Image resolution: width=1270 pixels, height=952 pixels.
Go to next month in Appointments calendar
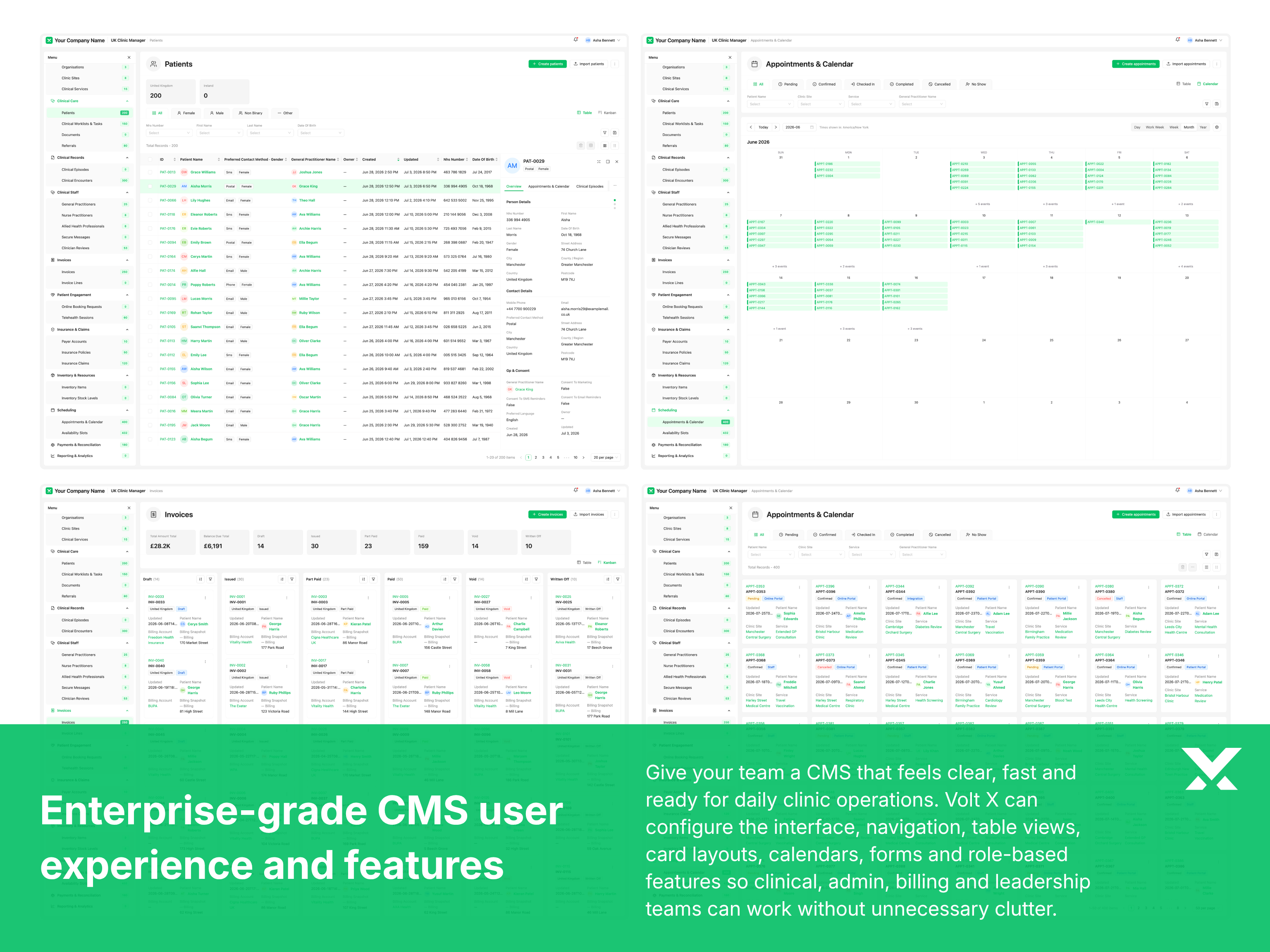pyautogui.click(x=776, y=127)
